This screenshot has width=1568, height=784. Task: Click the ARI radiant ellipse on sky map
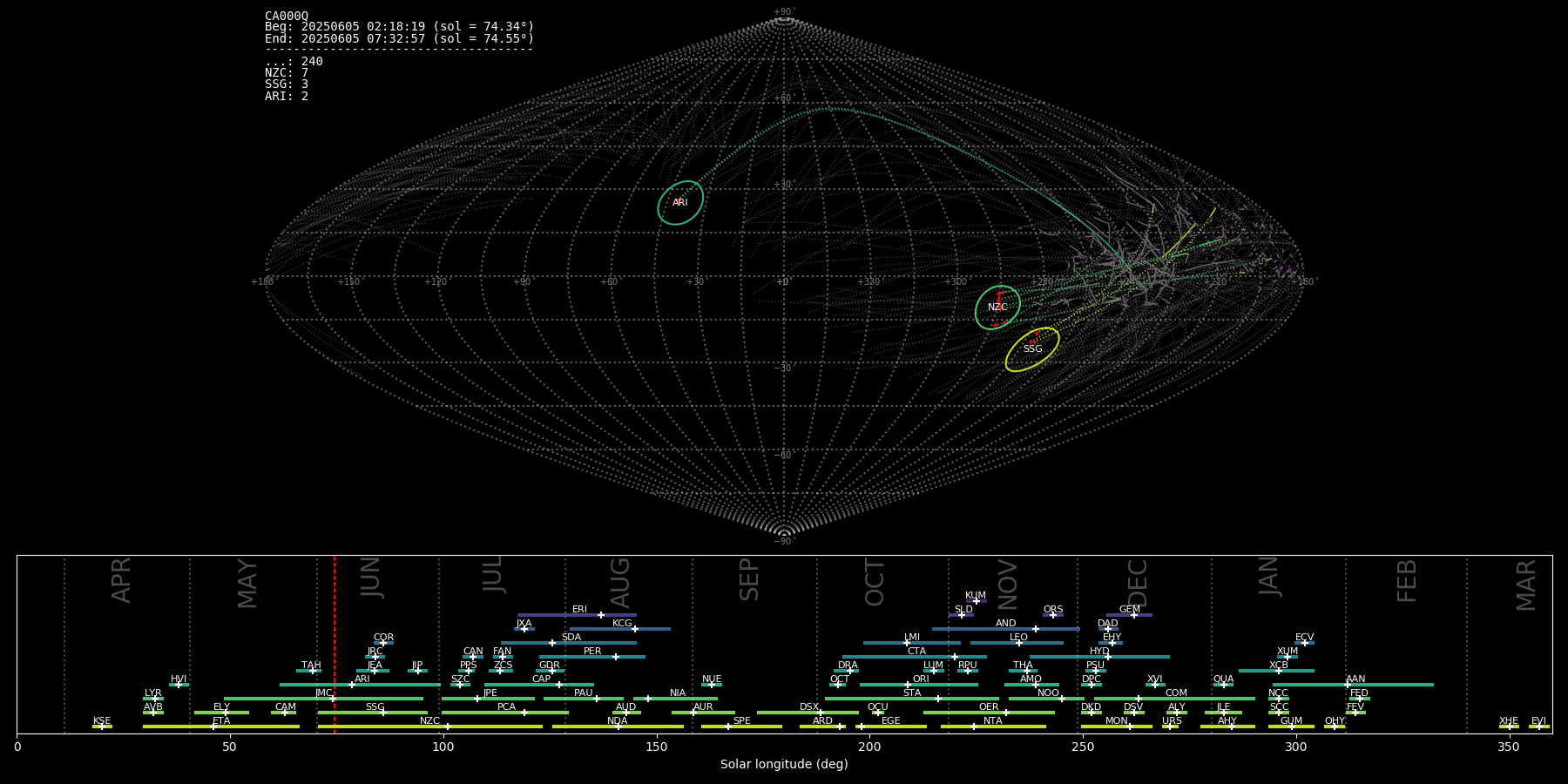point(680,203)
